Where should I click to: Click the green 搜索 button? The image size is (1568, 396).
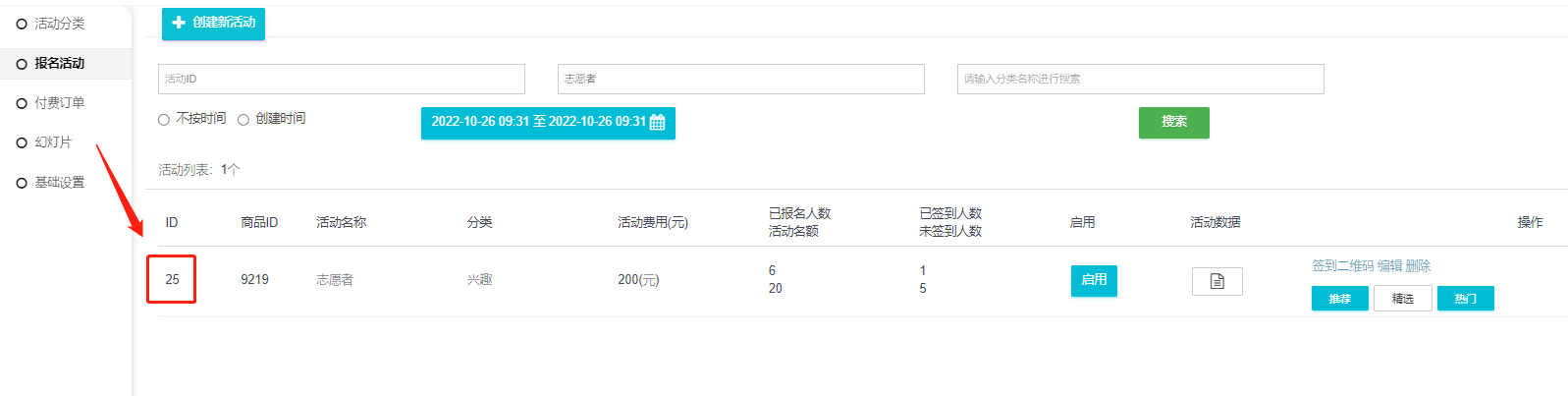click(1174, 122)
